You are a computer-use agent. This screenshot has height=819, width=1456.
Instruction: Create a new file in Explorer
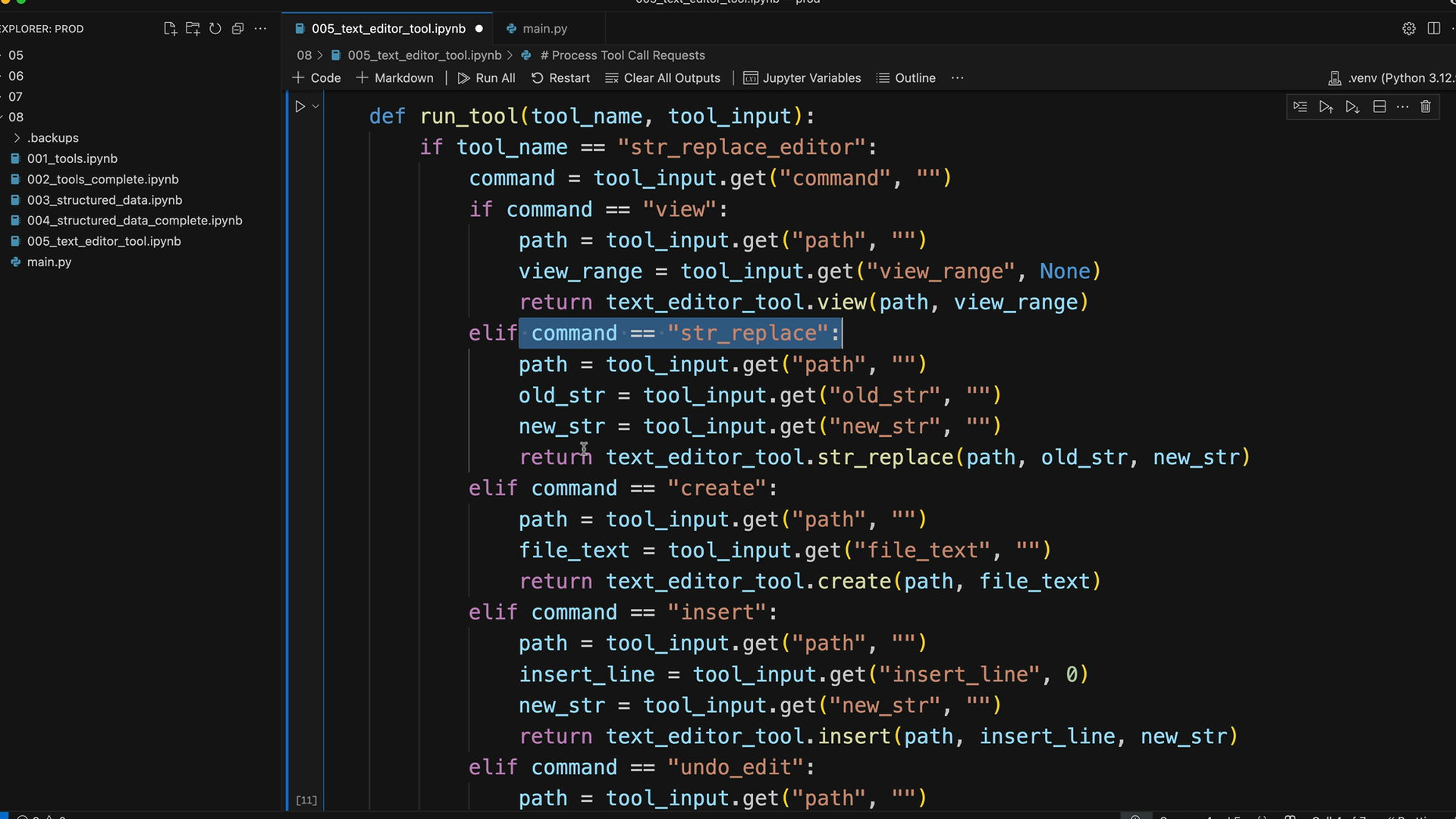[x=171, y=29]
